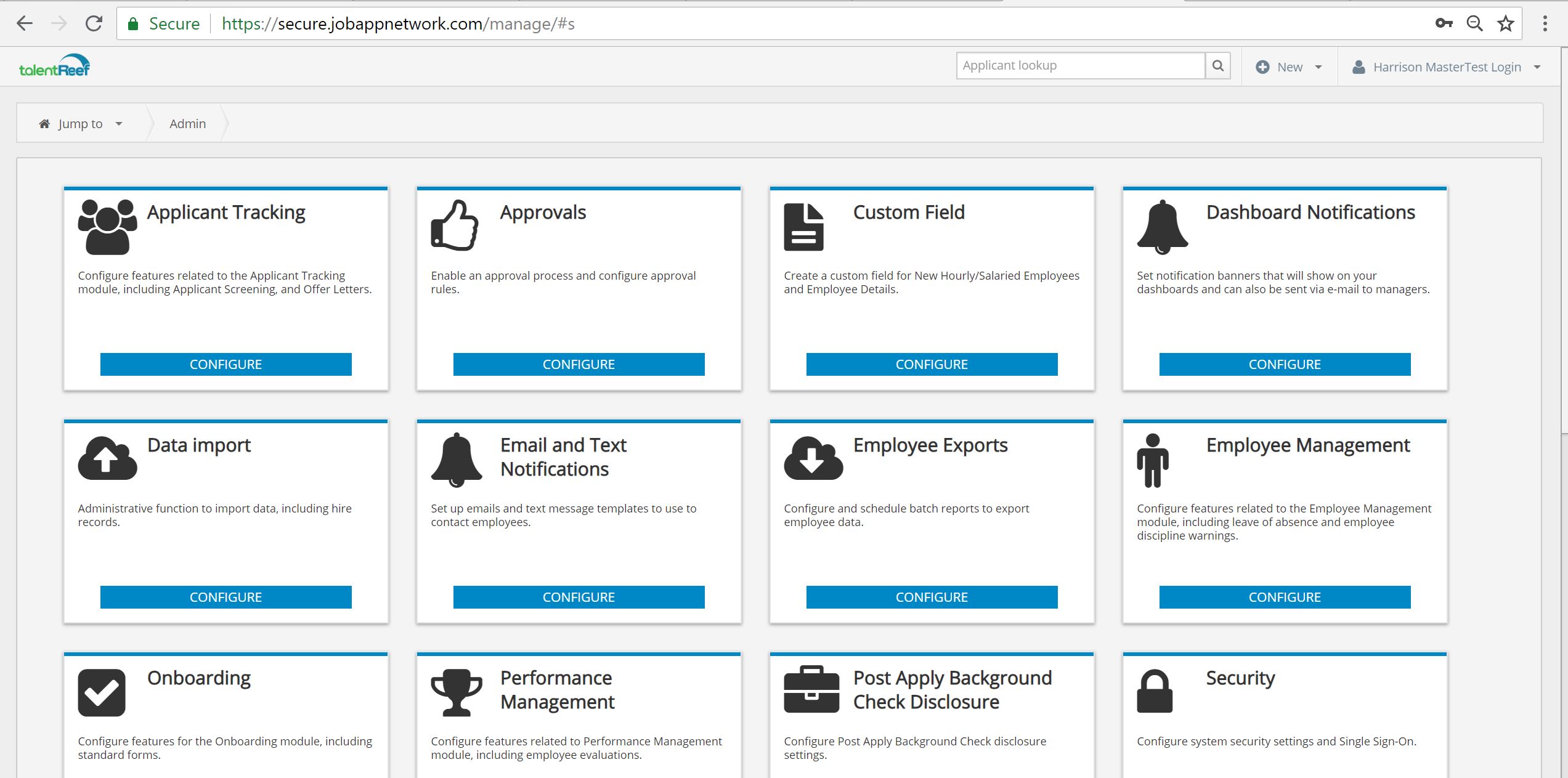Expand the New dropdown menu
Image resolution: width=1568 pixels, height=778 pixels.
point(1289,67)
